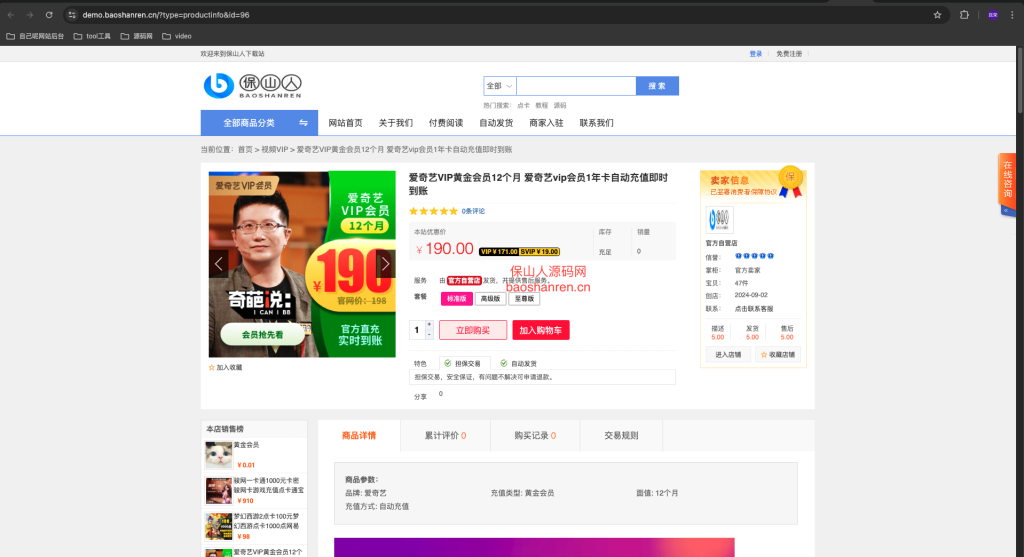The height and width of the screenshot is (557, 1024).
Task: Click the 点击联系客服 link
Action: [x=754, y=308]
